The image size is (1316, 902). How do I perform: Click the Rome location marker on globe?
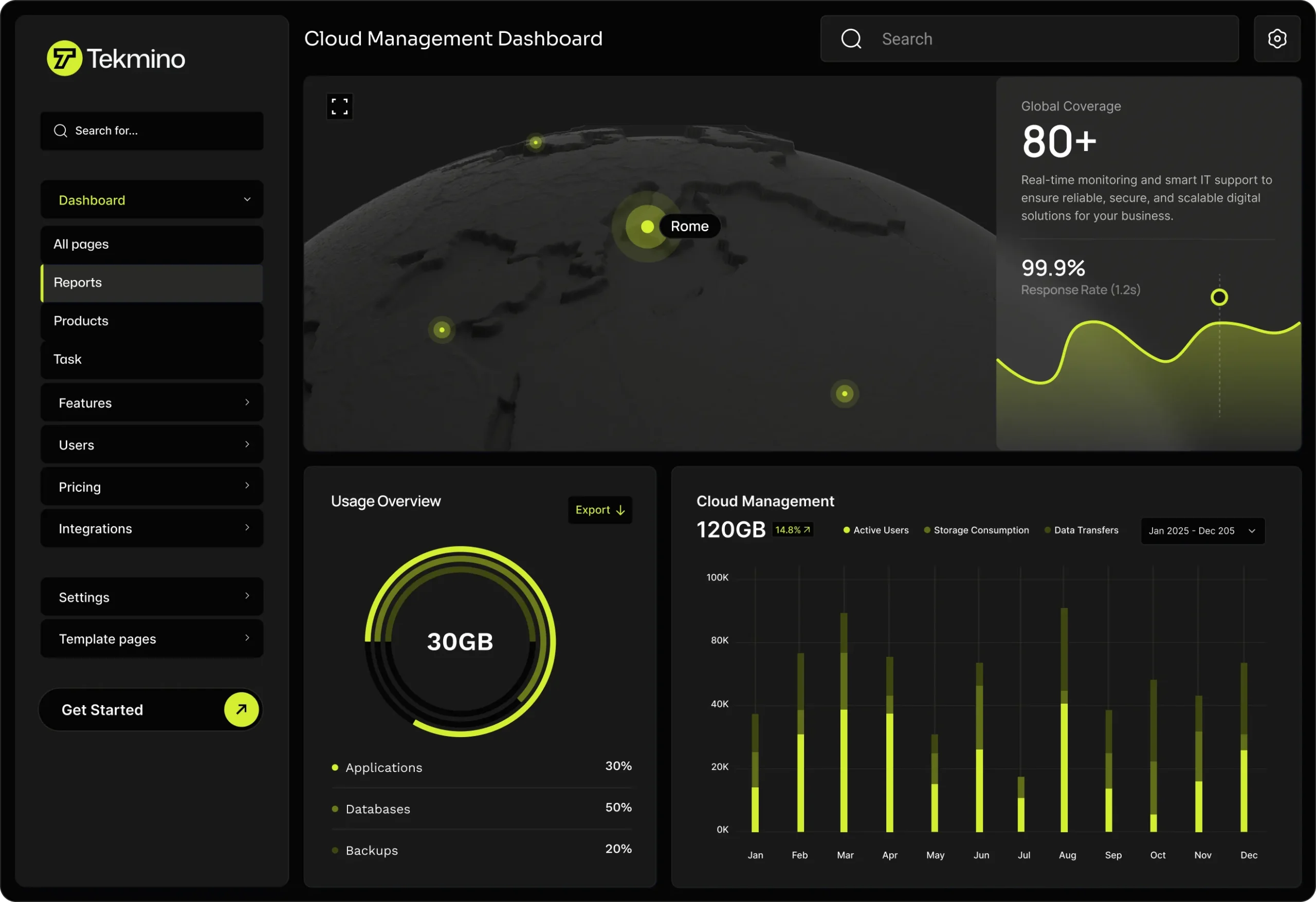[647, 227]
